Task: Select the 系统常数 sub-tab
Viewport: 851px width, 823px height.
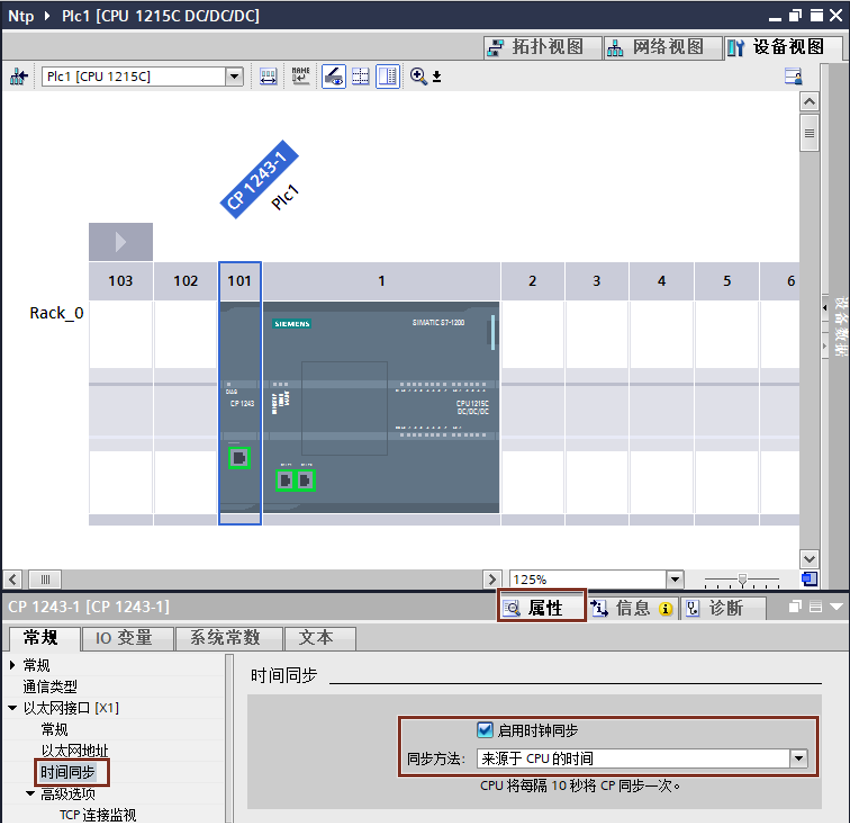Action: [x=229, y=638]
